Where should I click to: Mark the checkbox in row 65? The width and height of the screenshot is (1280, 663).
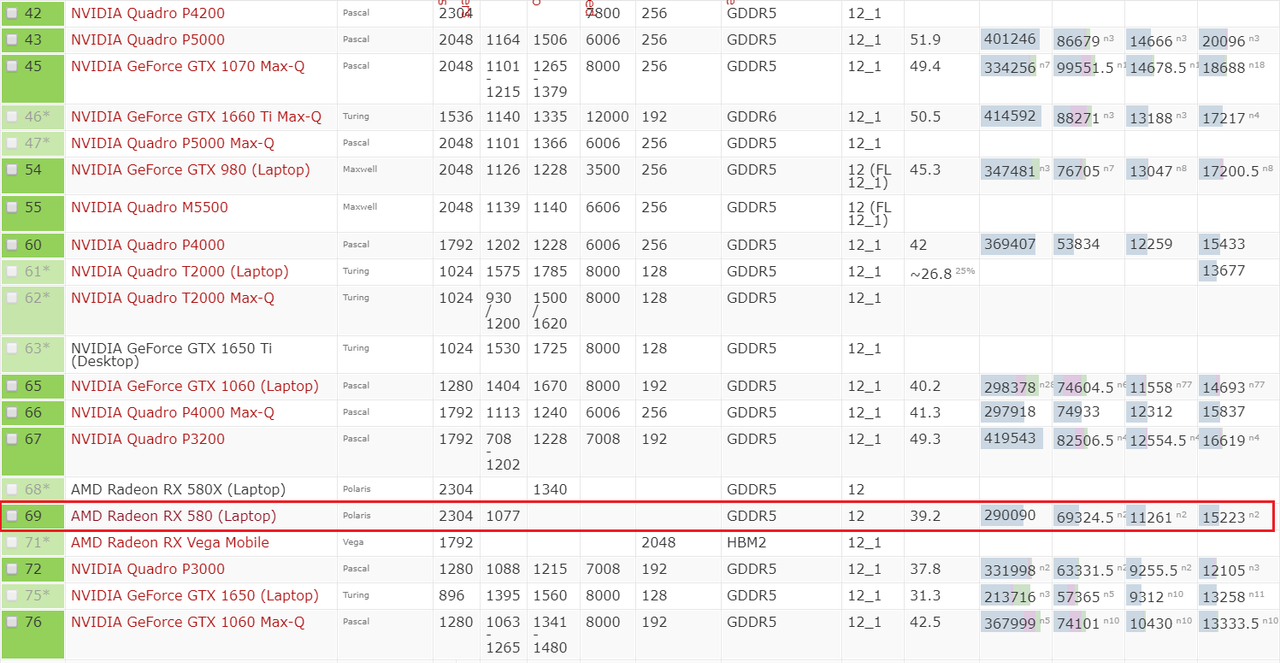(x=12, y=386)
